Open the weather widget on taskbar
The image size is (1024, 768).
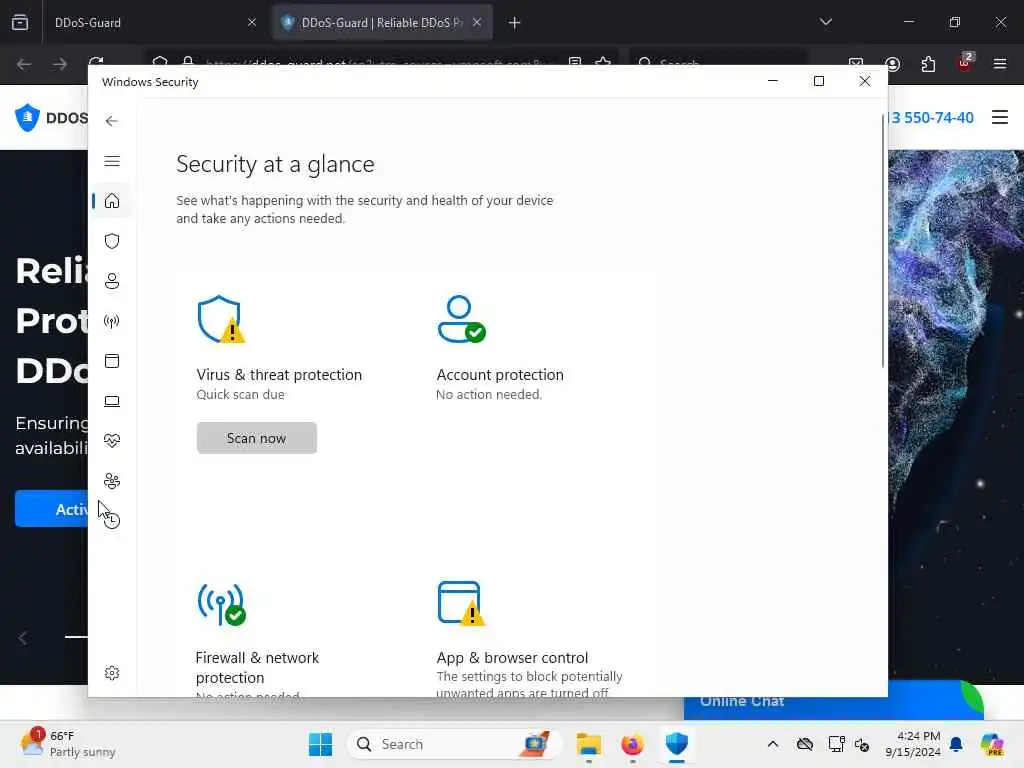coord(68,744)
